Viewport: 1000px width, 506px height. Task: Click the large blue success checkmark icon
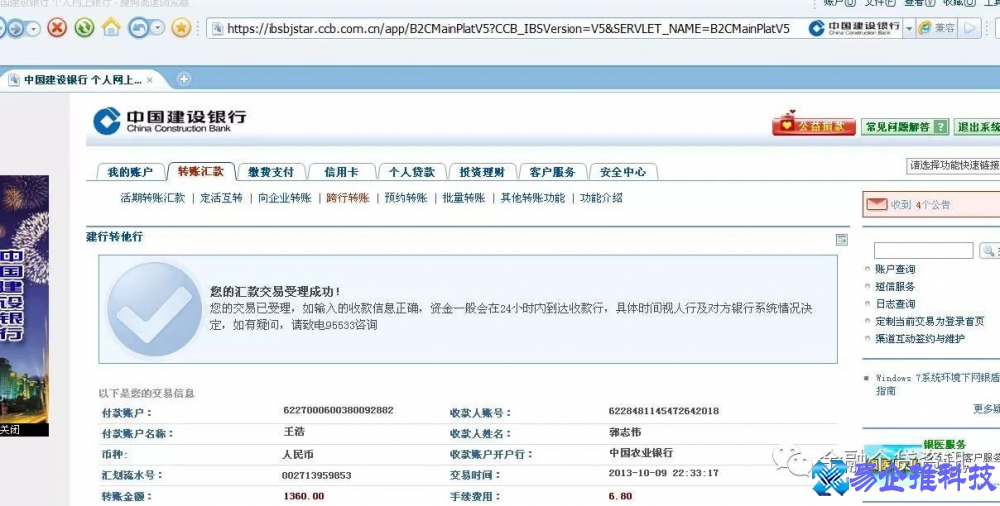[x=154, y=309]
